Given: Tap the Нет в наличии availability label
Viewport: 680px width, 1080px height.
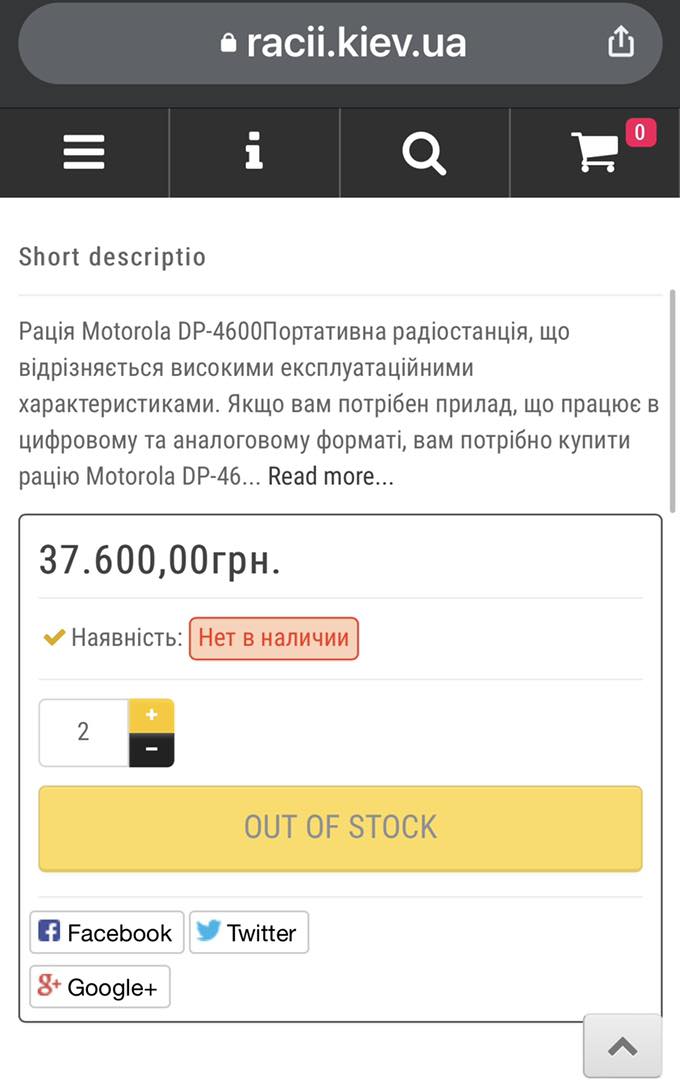Looking at the screenshot, I should 273,637.
